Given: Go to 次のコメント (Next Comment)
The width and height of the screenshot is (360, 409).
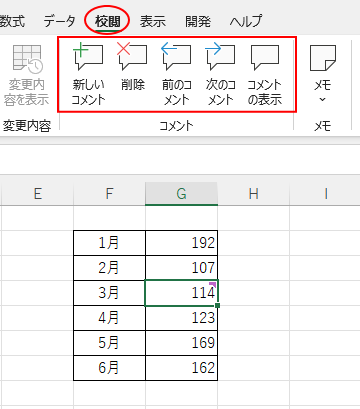Looking at the screenshot, I should click(x=220, y=74).
